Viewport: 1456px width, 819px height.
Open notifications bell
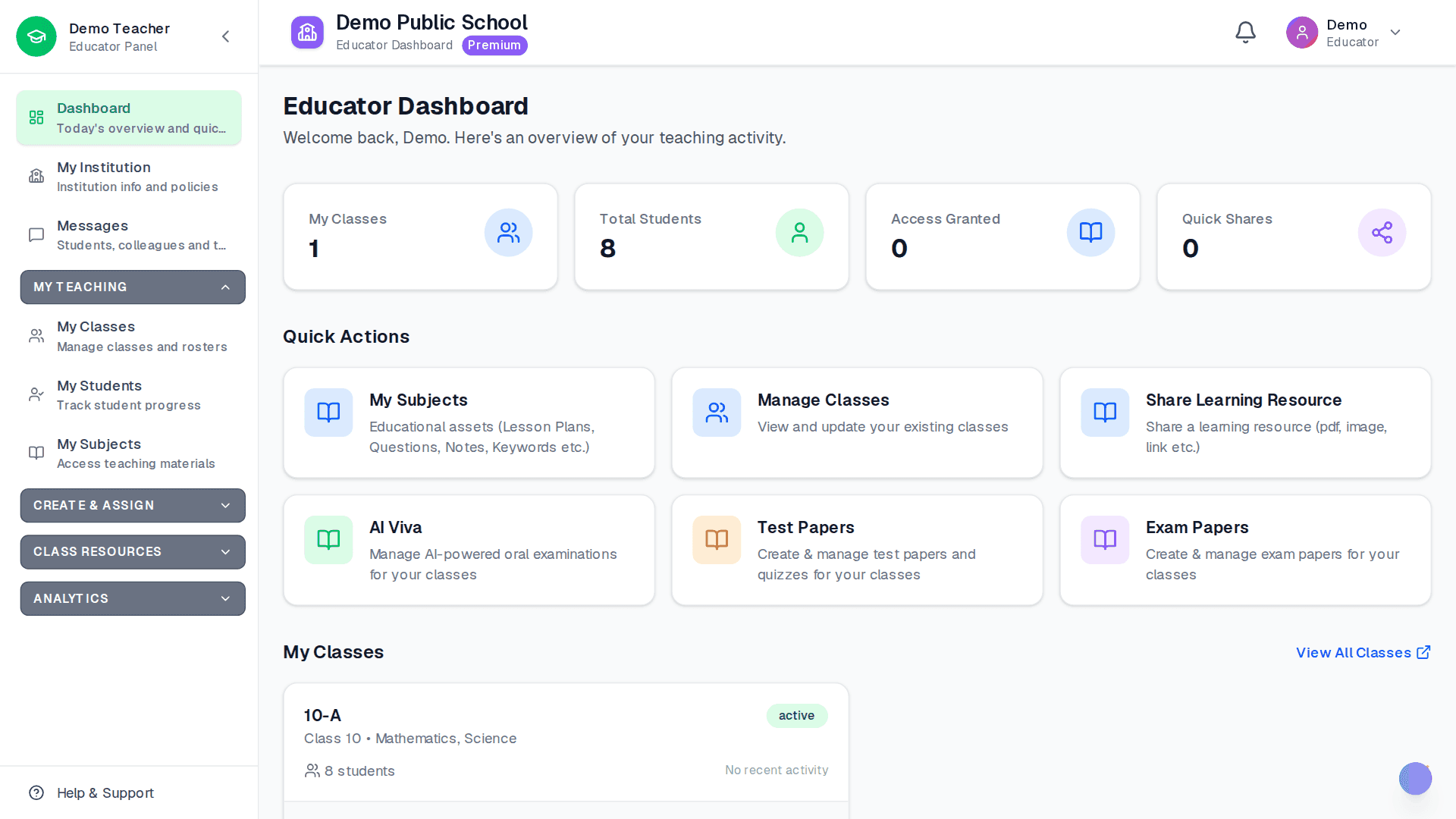[1245, 33]
